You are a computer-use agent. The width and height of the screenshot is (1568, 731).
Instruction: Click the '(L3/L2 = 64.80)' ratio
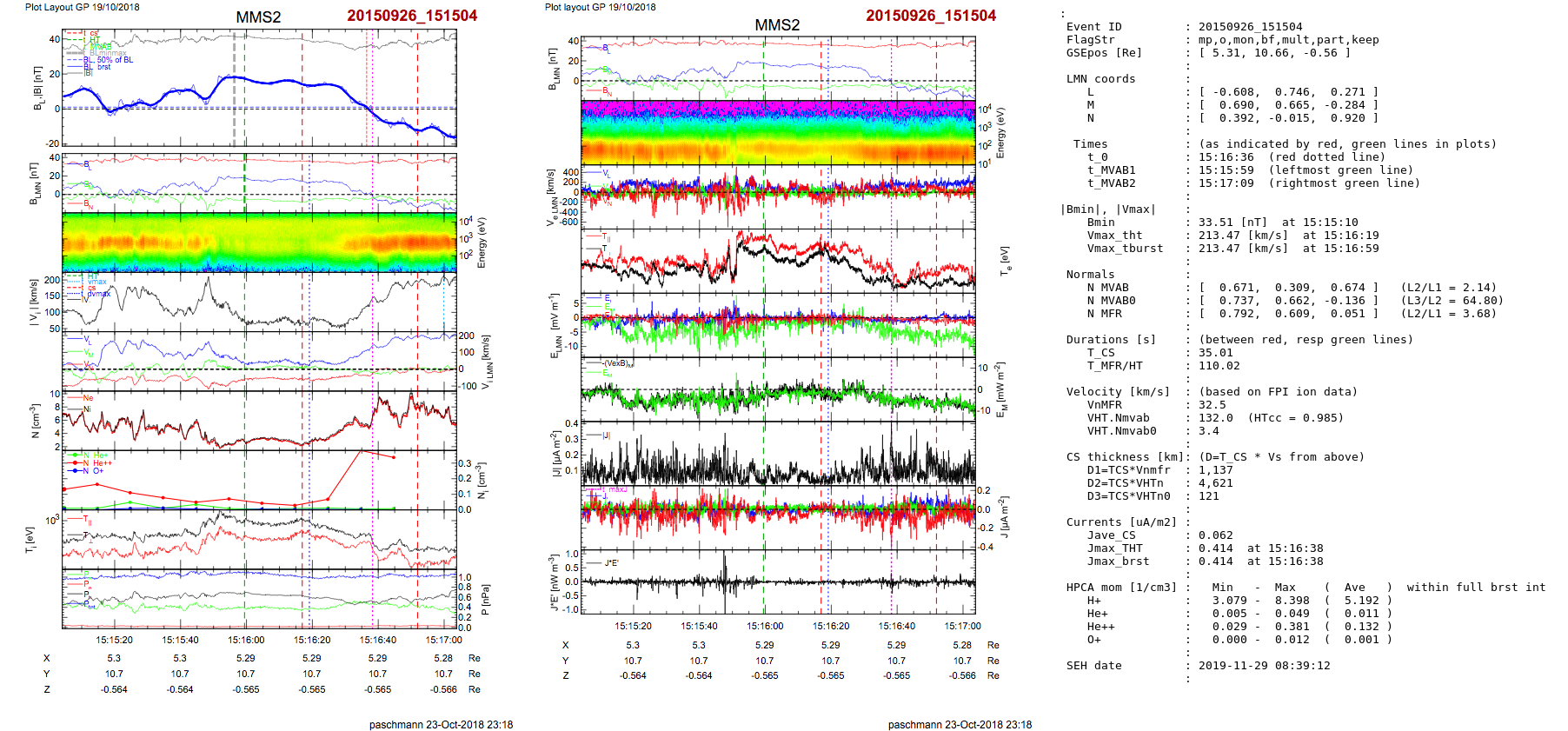point(1452,301)
